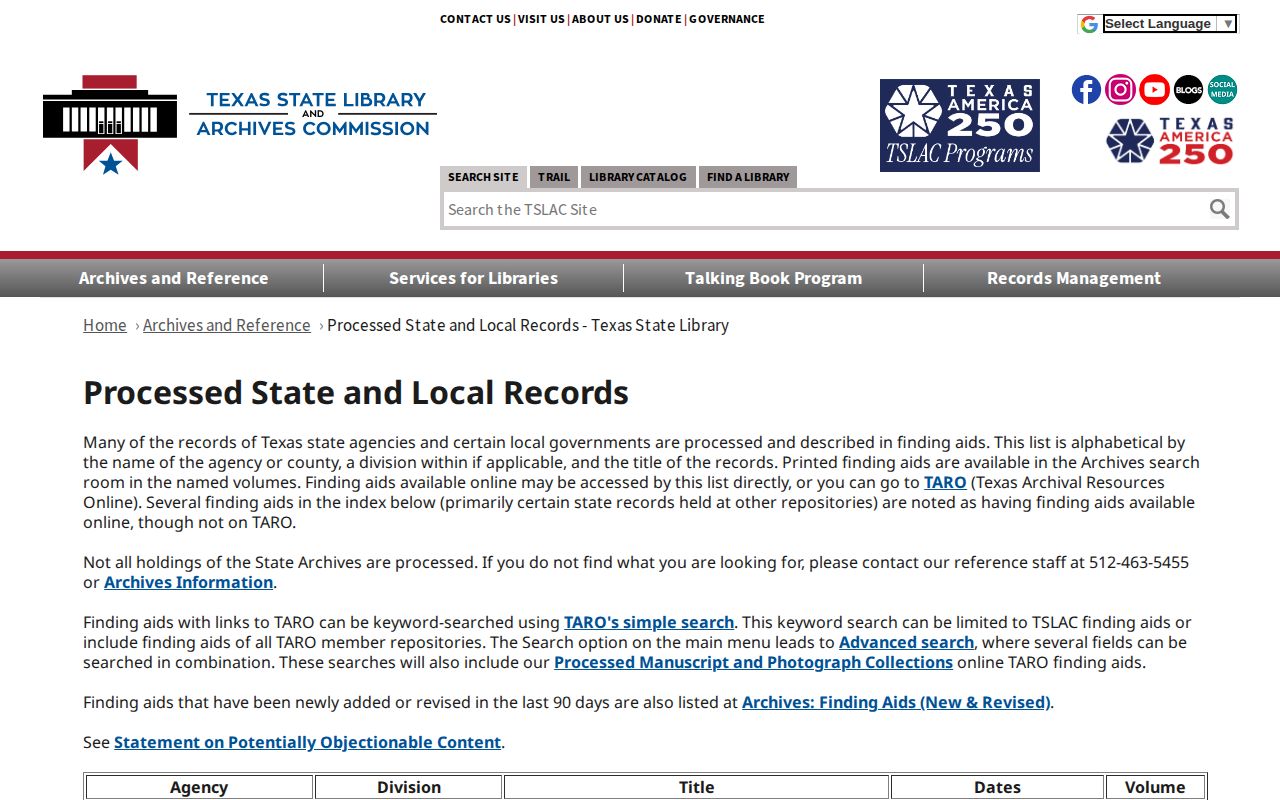The height and width of the screenshot is (800, 1280).
Task: Click the Texas America 250 star logo
Action: coord(1170,141)
